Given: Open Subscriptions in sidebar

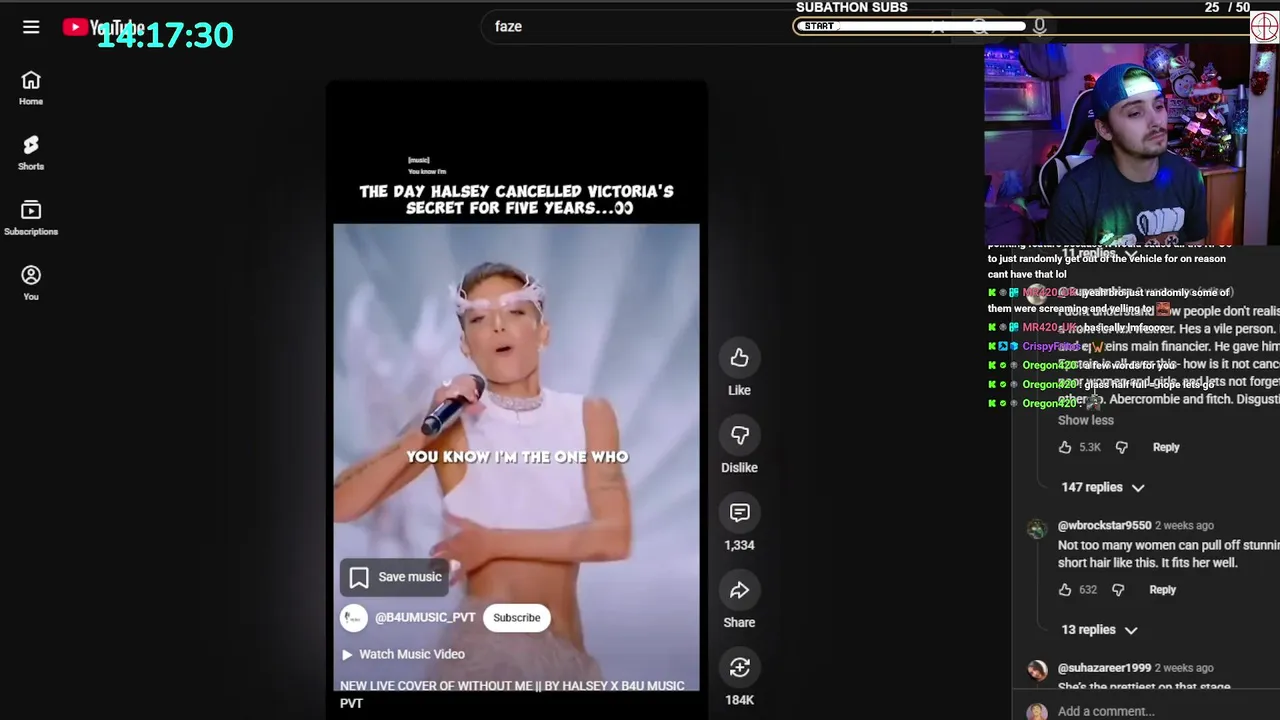Looking at the screenshot, I should click(31, 218).
